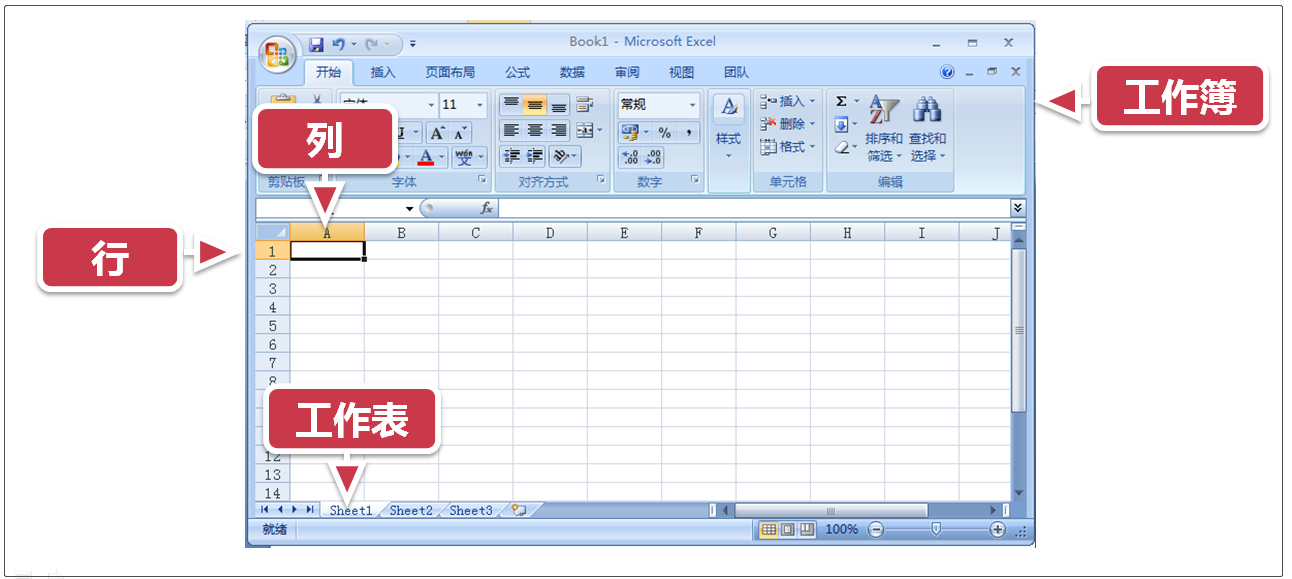The width and height of the screenshot is (1292, 579).
Task: Click the red Font Color A icon
Action: tap(426, 157)
